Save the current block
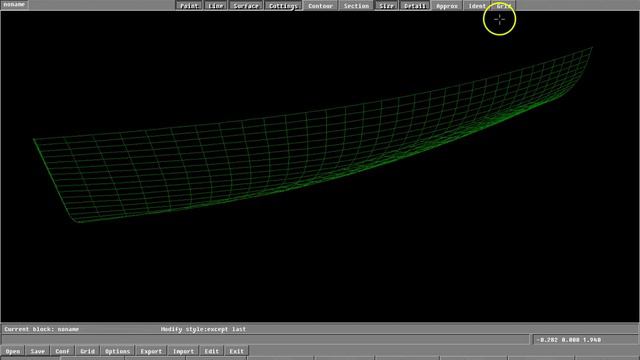 coord(38,351)
